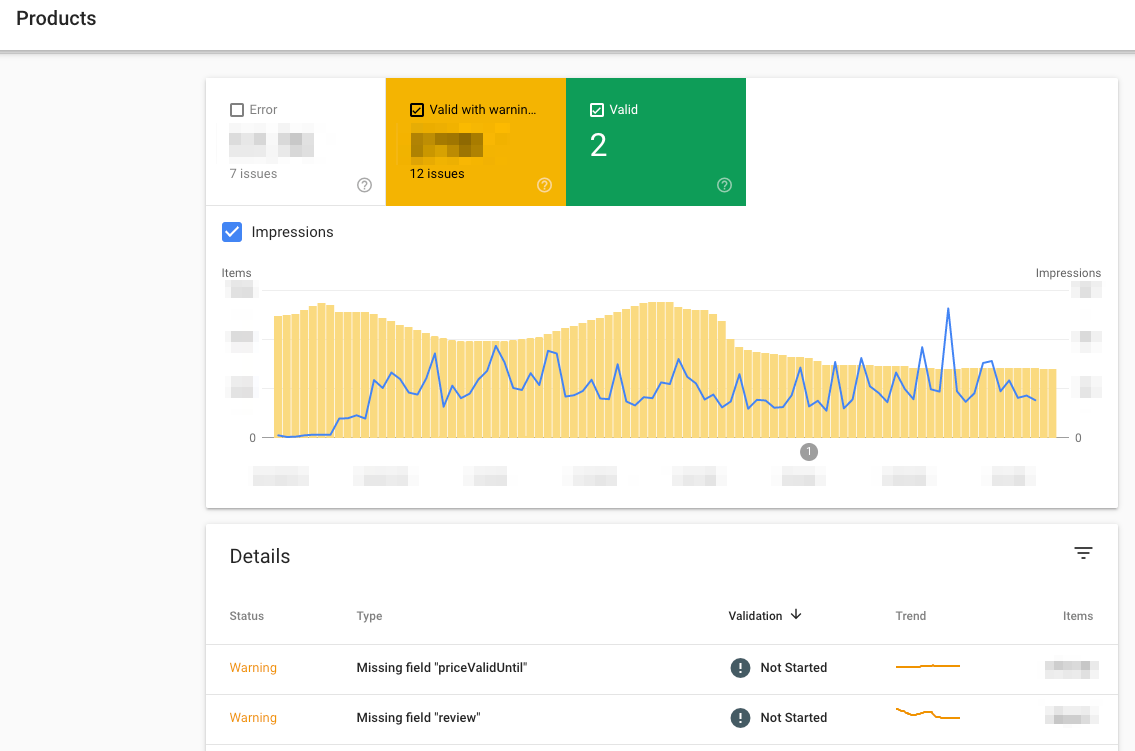This screenshot has width=1135, height=751.
Task: Select the page 1 marker below the chart
Action: coord(809,451)
